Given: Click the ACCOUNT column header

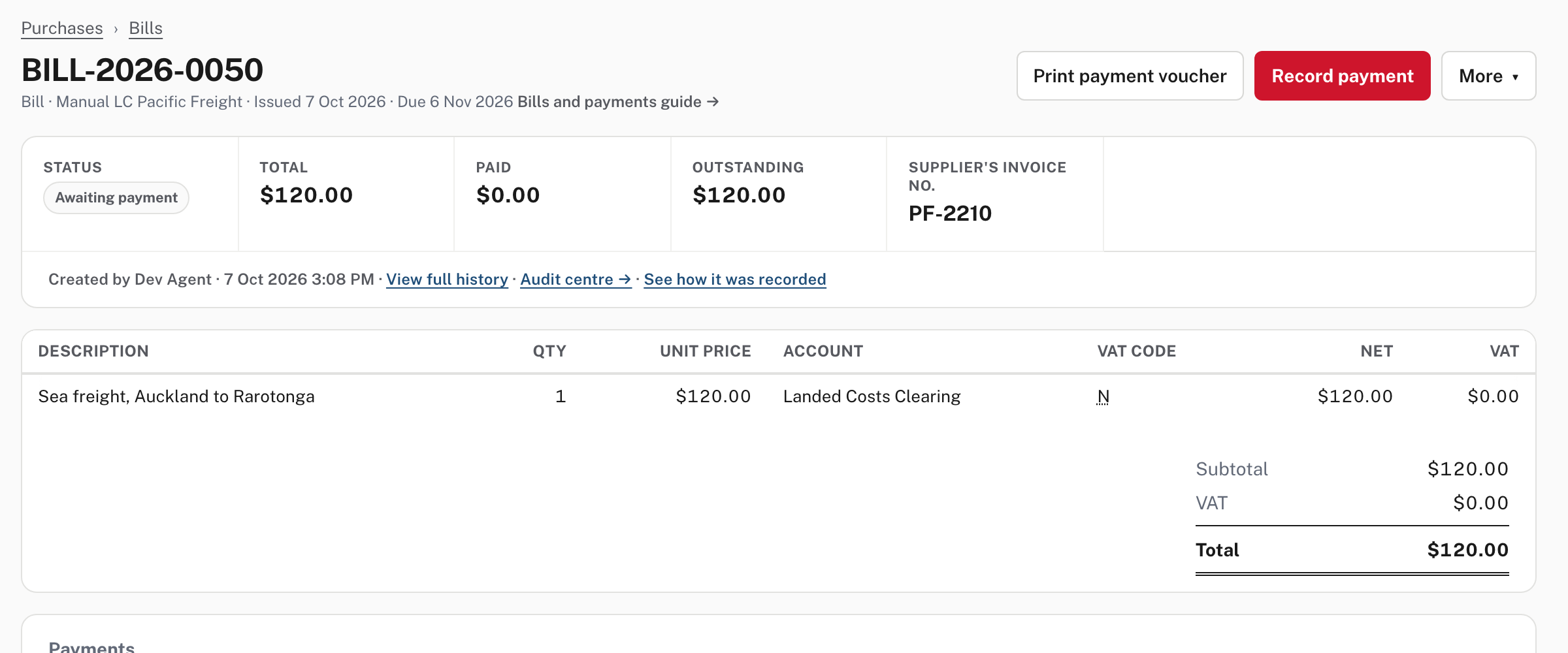Looking at the screenshot, I should click(x=823, y=351).
